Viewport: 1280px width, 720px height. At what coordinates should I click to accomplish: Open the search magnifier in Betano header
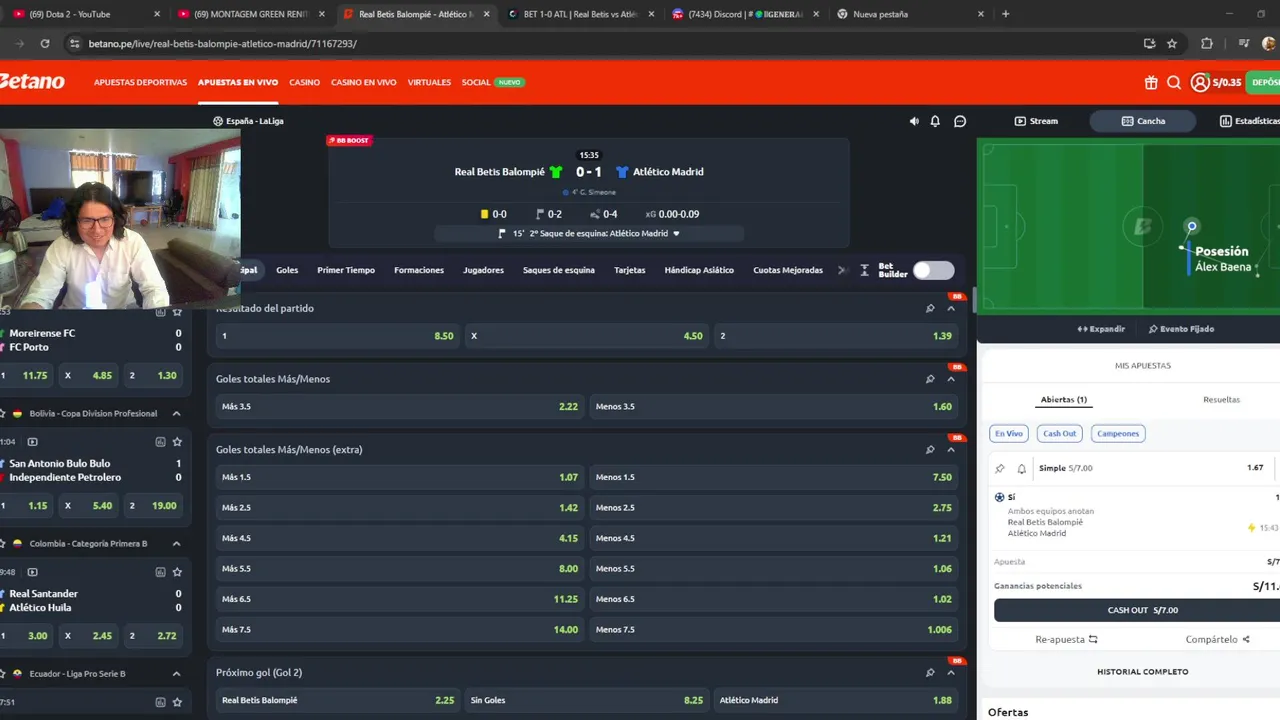click(x=1174, y=83)
